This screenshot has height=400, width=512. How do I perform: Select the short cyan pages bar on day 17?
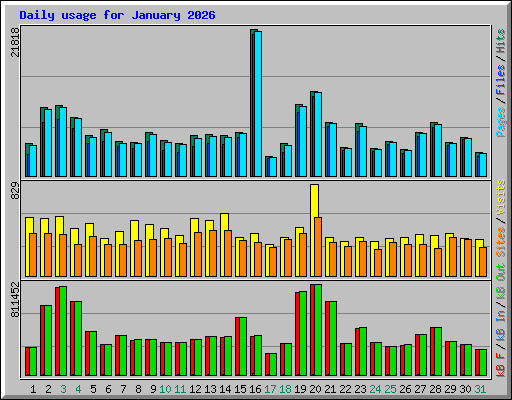coord(273,167)
